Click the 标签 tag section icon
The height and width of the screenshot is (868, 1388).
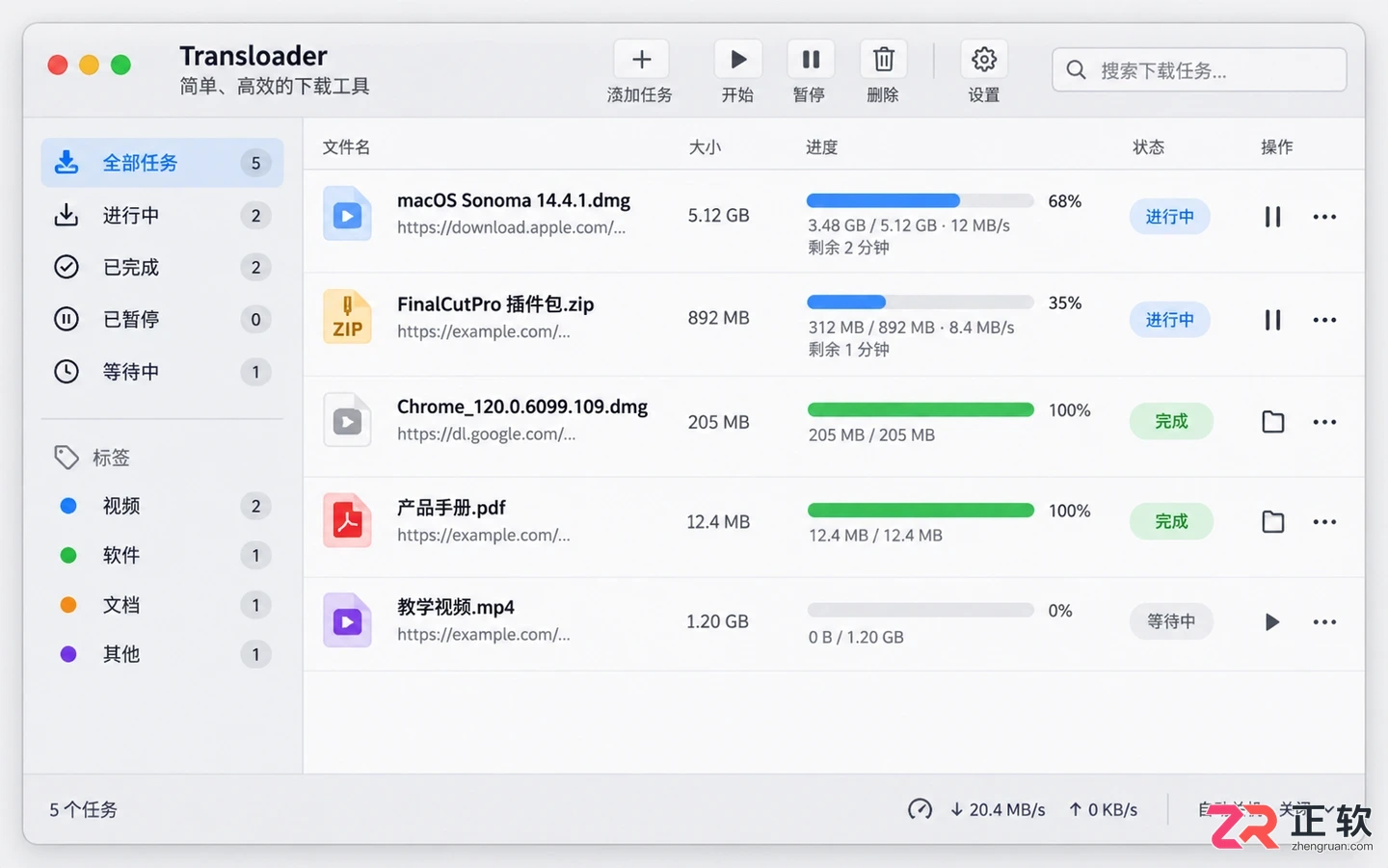[67, 458]
